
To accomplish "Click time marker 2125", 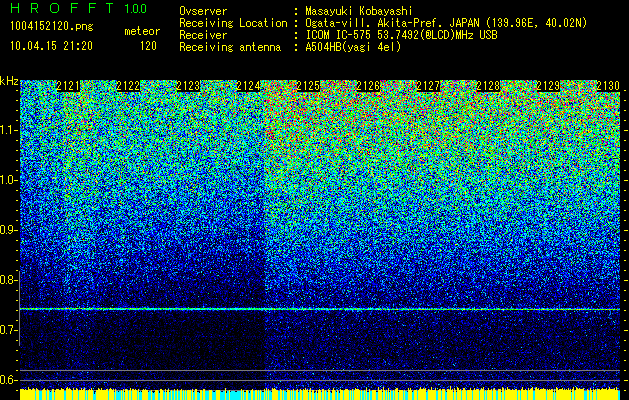I will (x=308, y=86).
